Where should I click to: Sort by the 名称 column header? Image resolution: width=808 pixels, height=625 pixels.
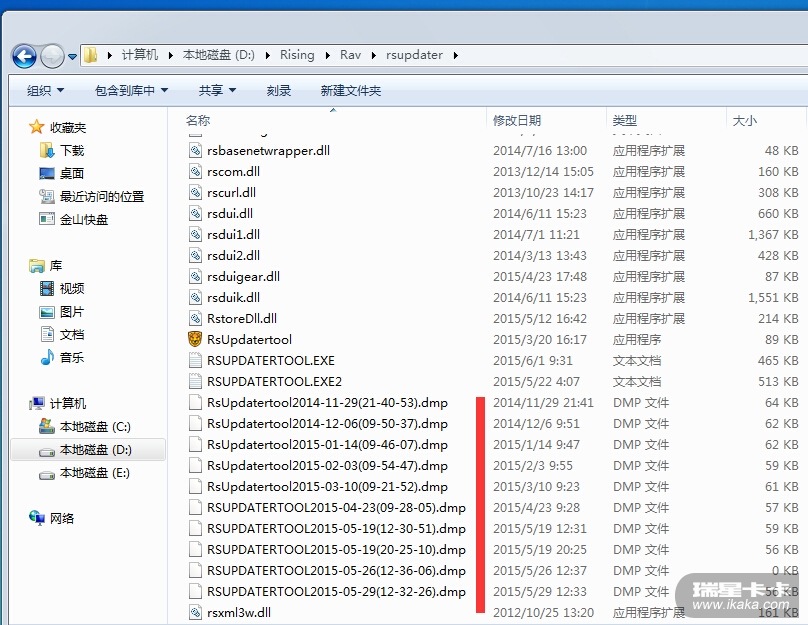coord(198,121)
